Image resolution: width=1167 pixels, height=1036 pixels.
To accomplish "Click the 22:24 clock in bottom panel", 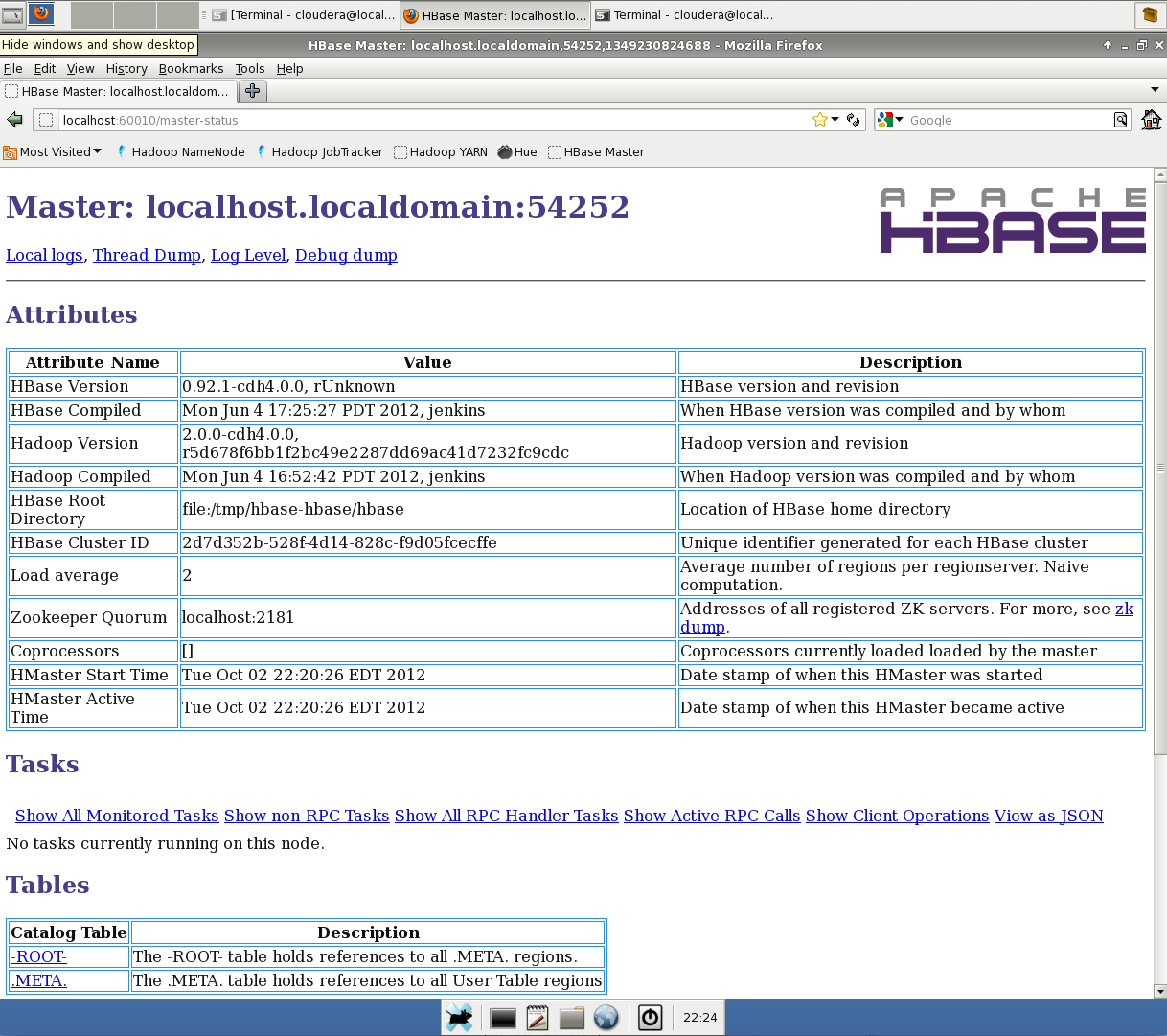I will click(x=699, y=1018).
